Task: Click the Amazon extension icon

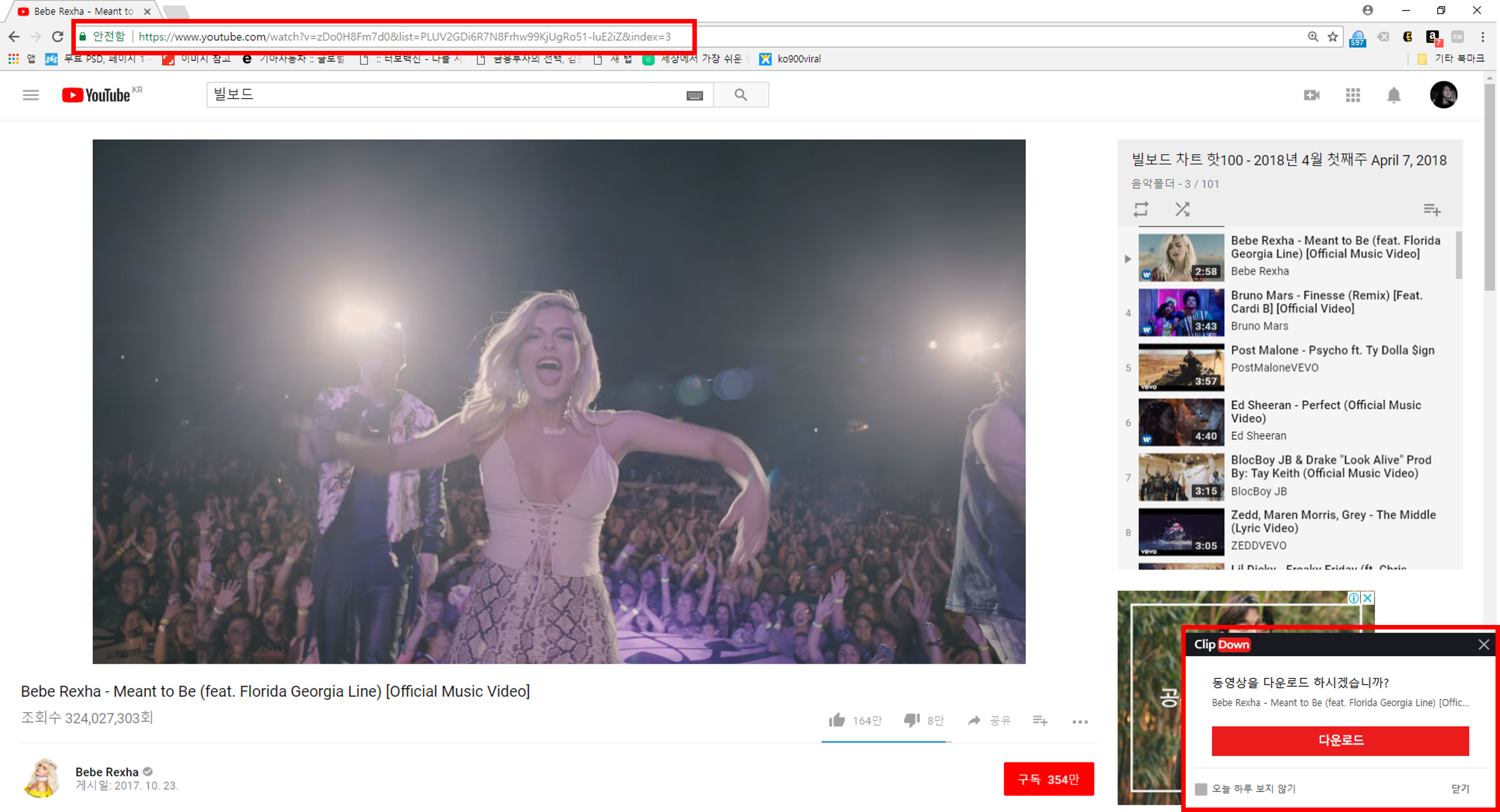Action: [x=1433, y=37]
